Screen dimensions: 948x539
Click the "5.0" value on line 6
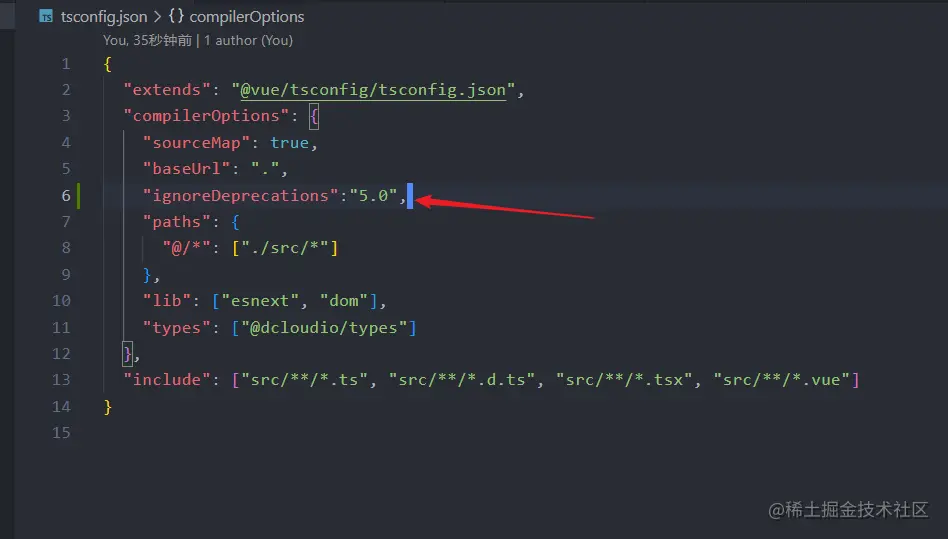tap(374, 196)
